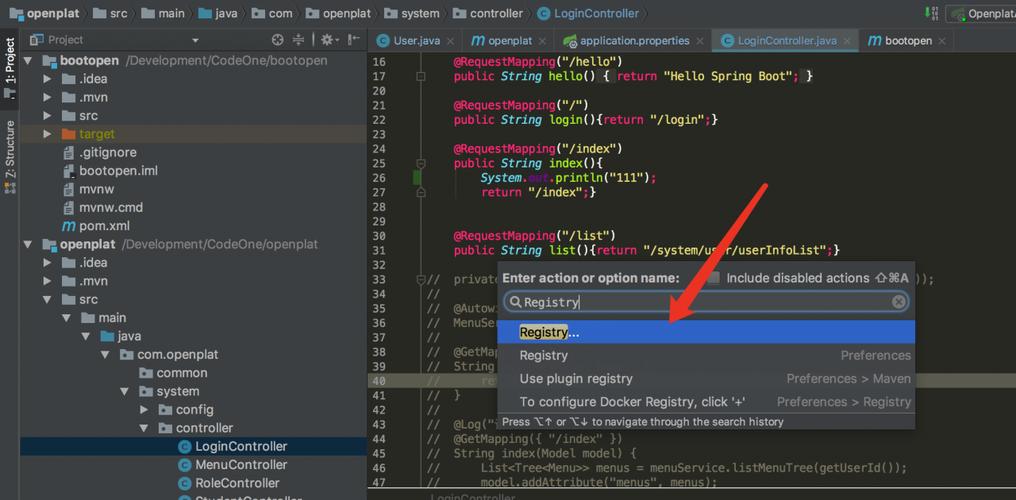This screenshot has height=500, width=1016.
Task: Toggle the Structure side tool window
Action: click(x=10, y=150)
